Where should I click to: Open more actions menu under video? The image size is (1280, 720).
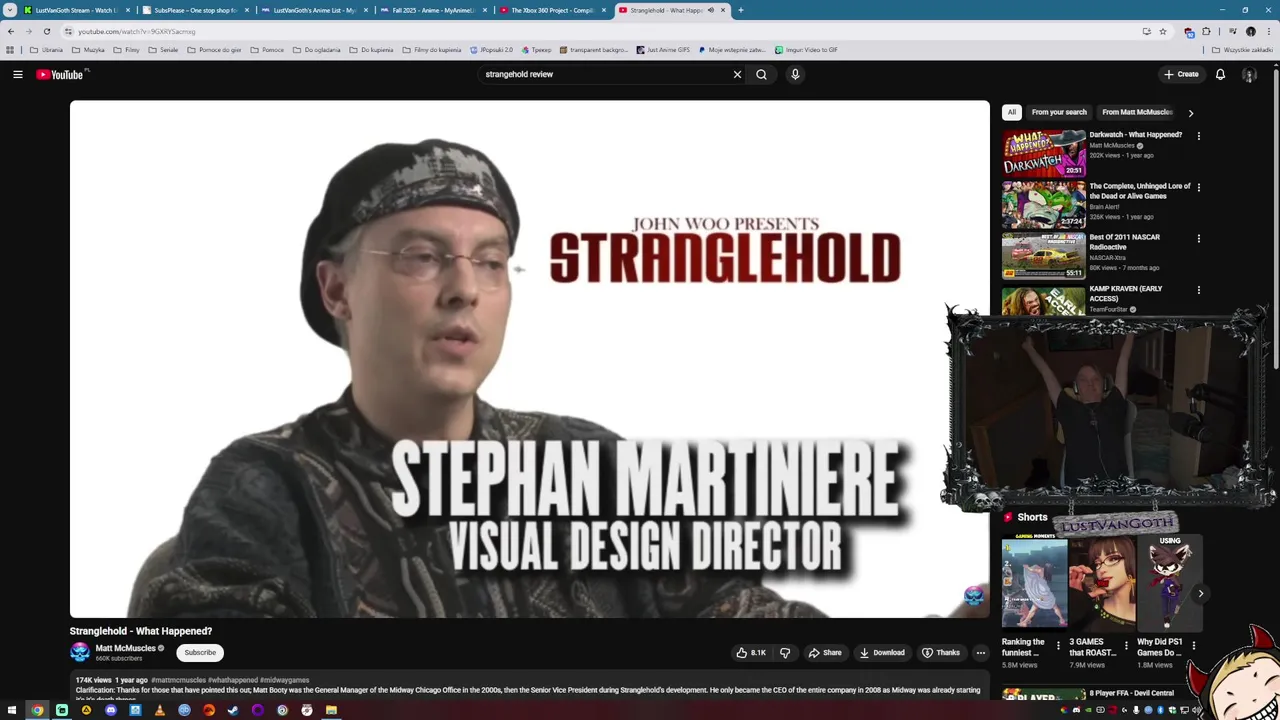pyautogui.click(x=980, y=652)
